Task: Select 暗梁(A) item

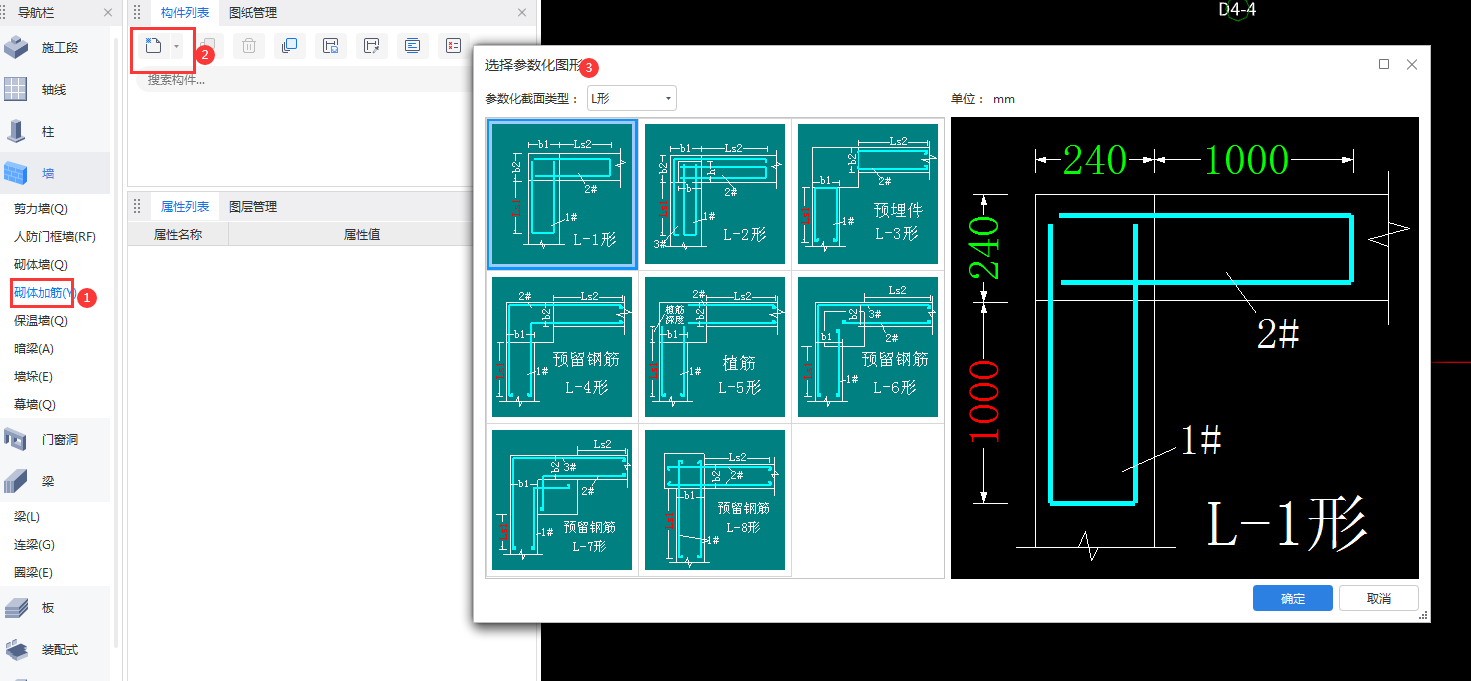Action: 34,349
